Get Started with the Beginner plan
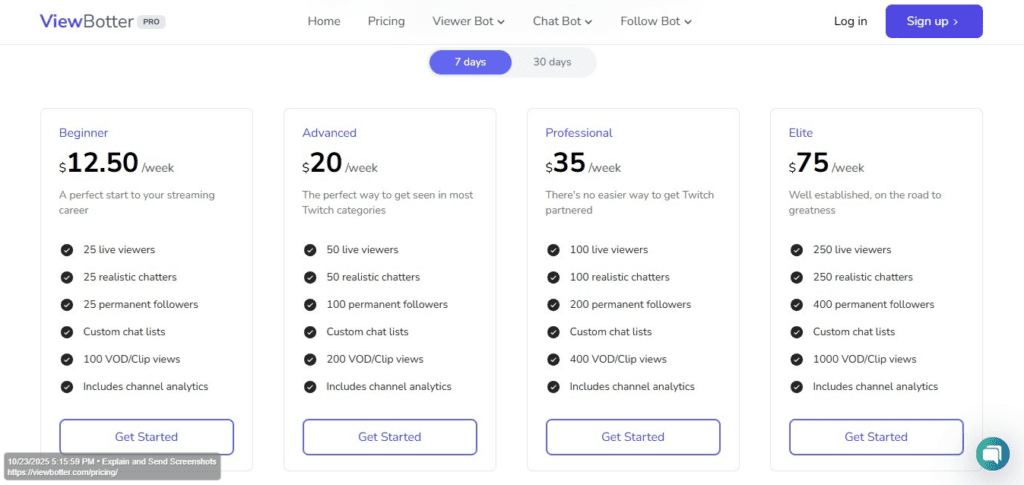 pos(146,437)
